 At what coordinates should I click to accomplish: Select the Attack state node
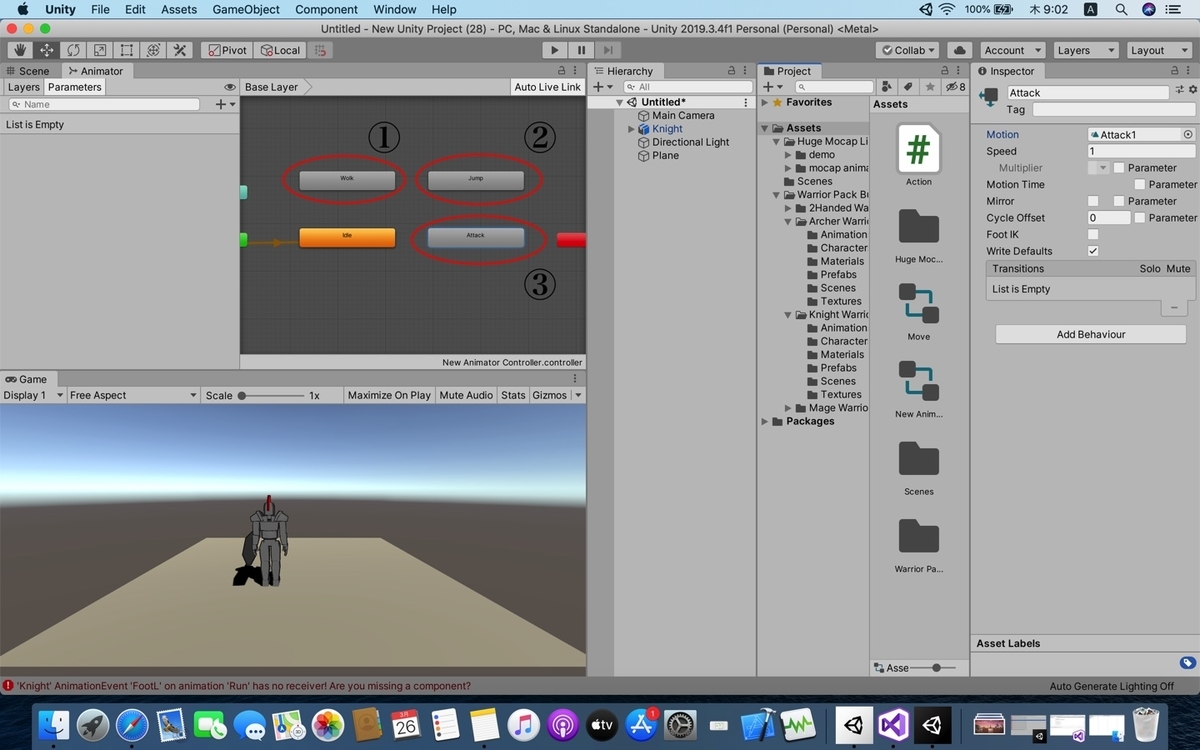coord(476,238)
